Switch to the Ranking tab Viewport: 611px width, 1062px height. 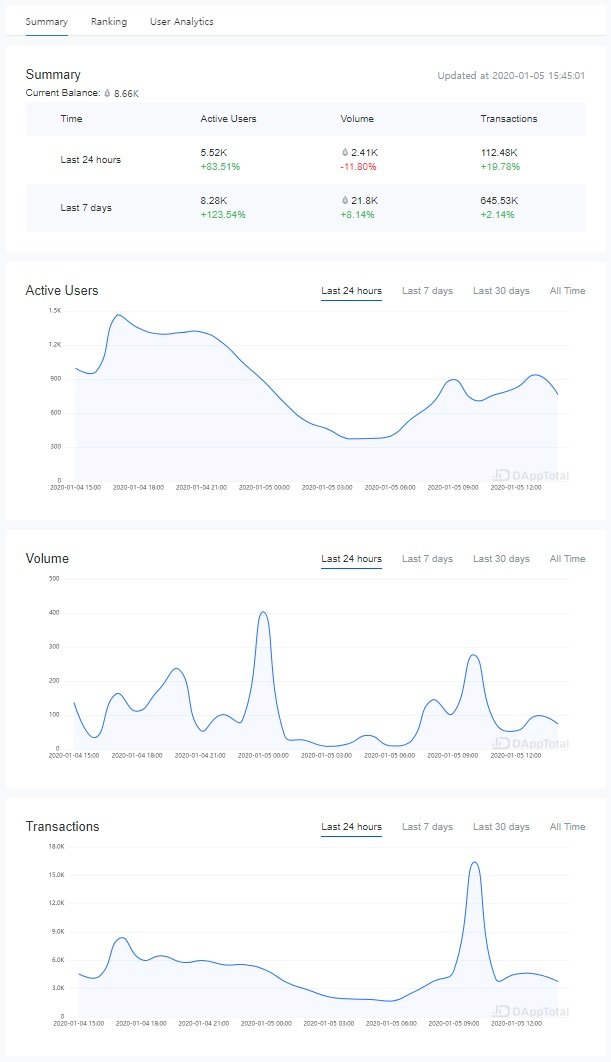[x=108, y=21]
